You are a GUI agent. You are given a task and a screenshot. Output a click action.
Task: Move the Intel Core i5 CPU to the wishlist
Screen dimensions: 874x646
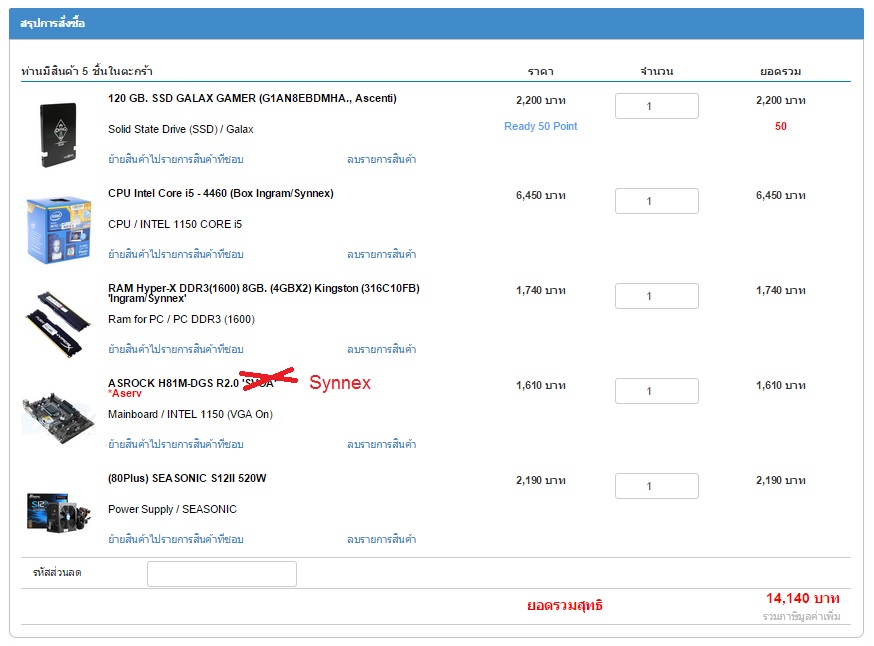pos(176,254)
